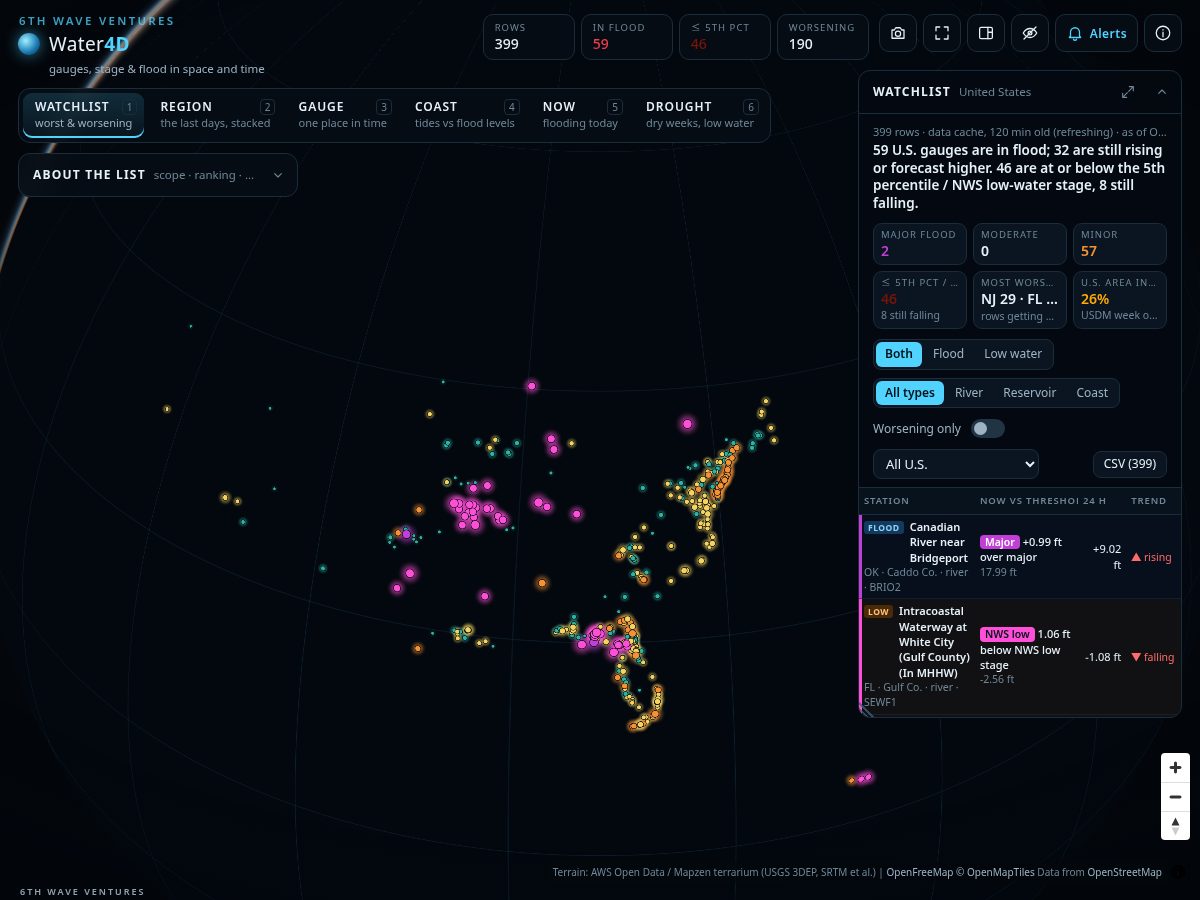Image resolution: width=1200 pixels, height=900 pixels.
Task: Click the Moderate flood count card
Action: point(1020,244)
